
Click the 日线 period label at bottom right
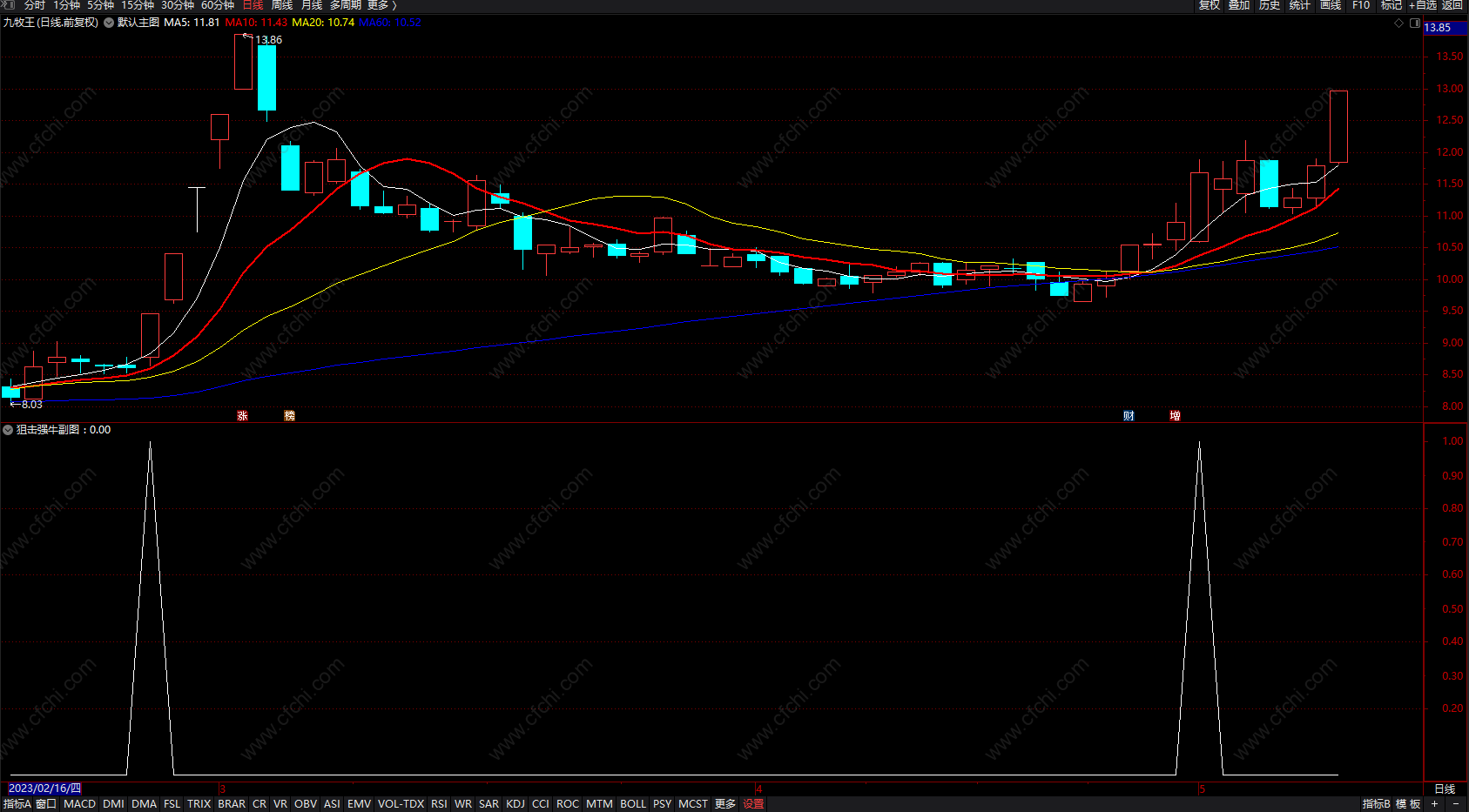[1445, 789]
